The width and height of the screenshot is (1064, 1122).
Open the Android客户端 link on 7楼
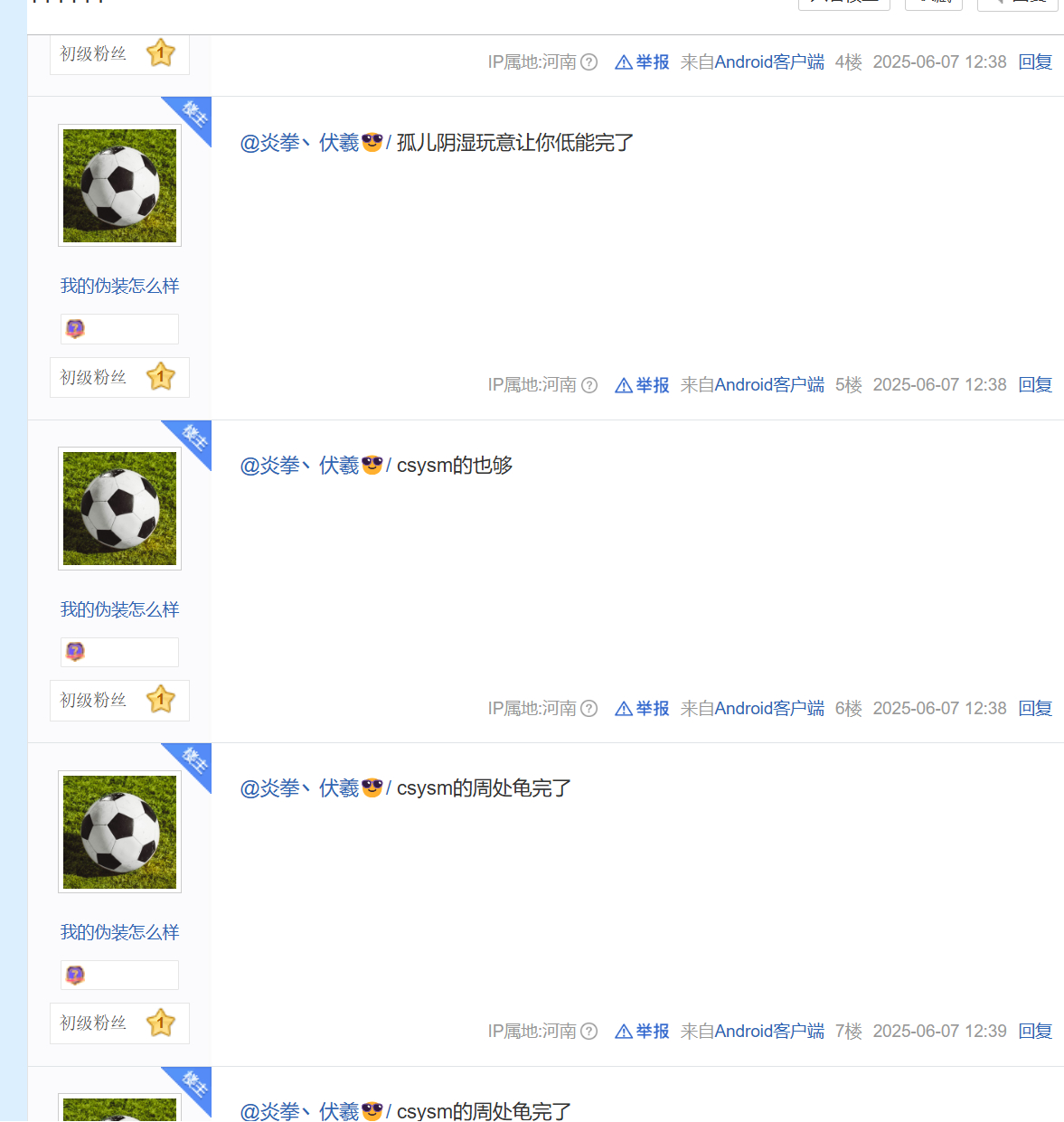click(x=769, y=1032)
